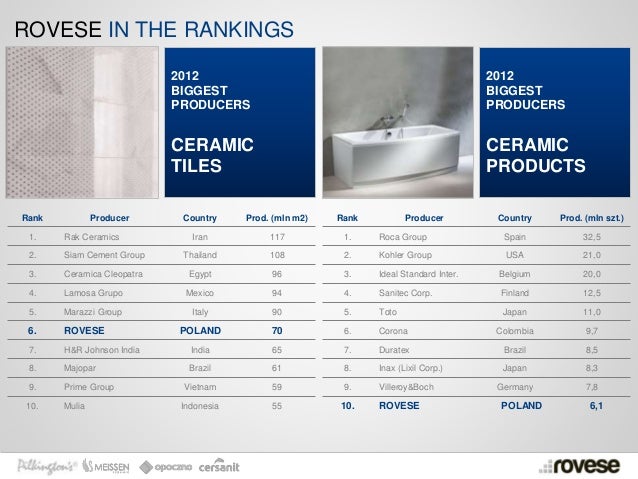Image resolution: width=638 pixels, height=479 pixels.
Task: Select 'Villeroy&Boch' producer cell
Action: coord(406,387)
